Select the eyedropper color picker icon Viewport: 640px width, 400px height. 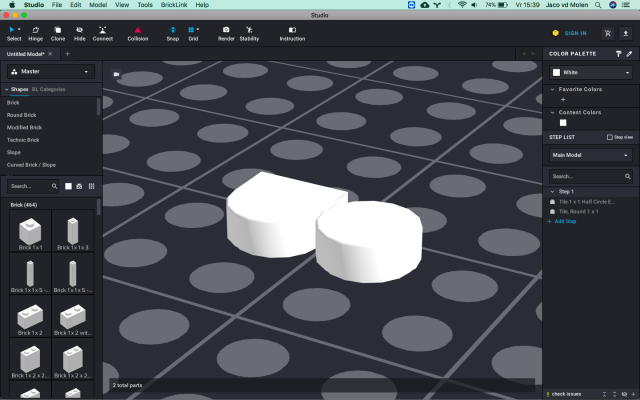(627, 53)
